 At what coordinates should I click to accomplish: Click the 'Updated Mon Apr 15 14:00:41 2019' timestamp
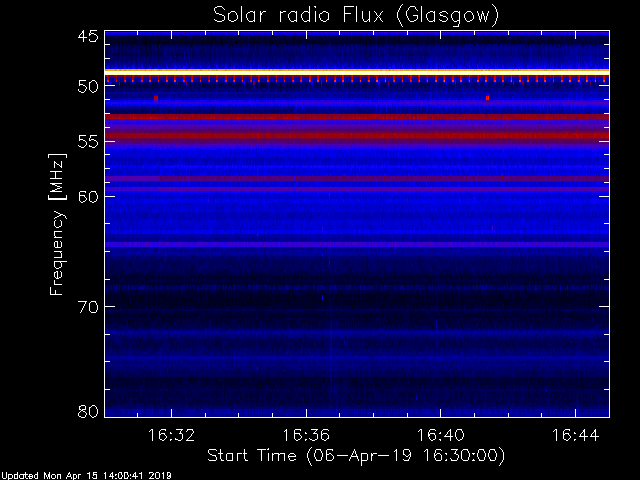point(86,476)
